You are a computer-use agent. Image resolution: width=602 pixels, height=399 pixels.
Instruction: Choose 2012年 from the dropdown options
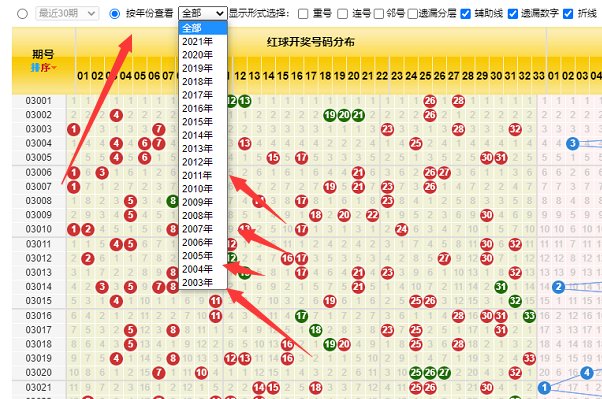click(x=203, y=162)
